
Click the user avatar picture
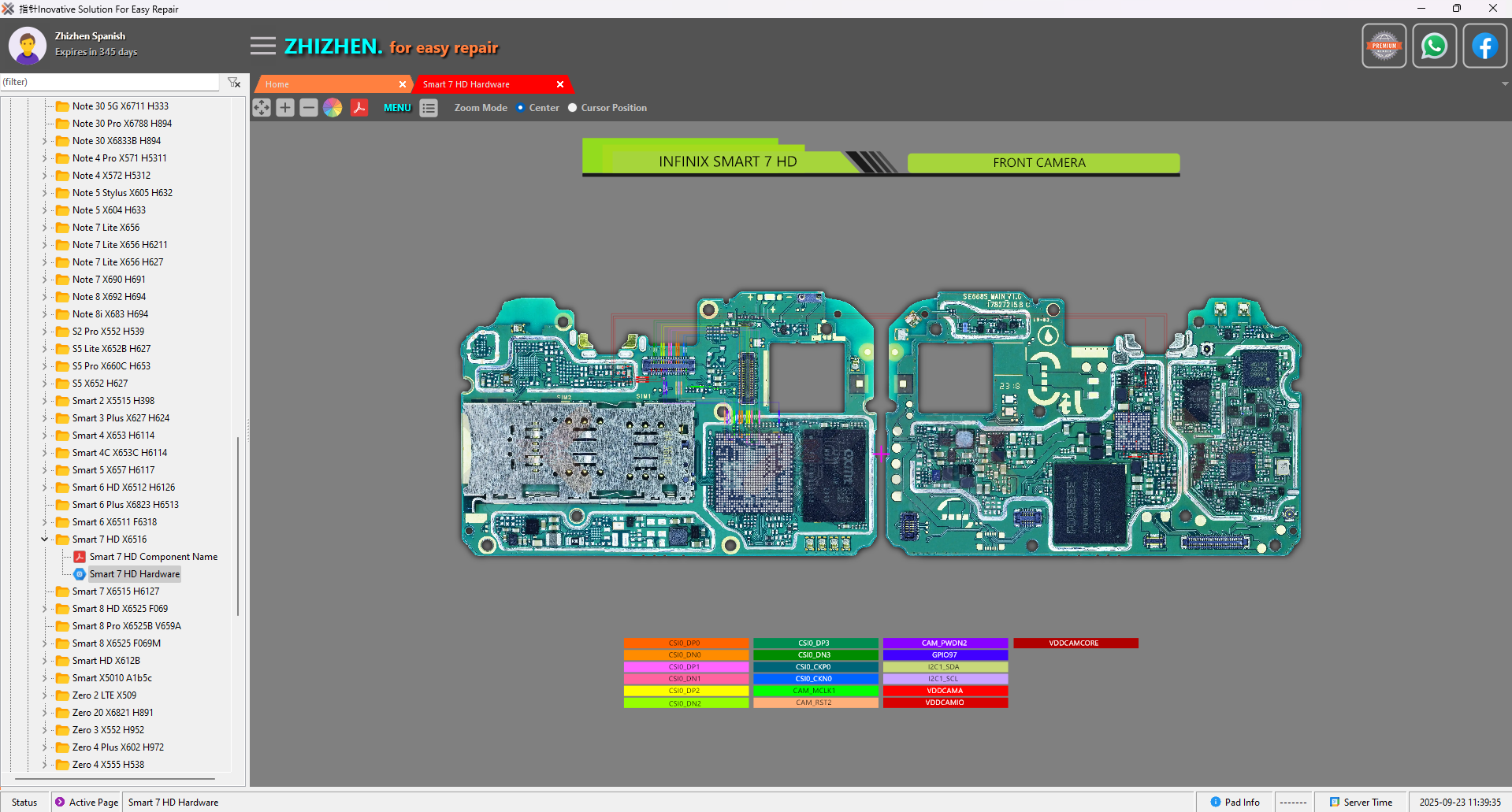tap(28, 45)
